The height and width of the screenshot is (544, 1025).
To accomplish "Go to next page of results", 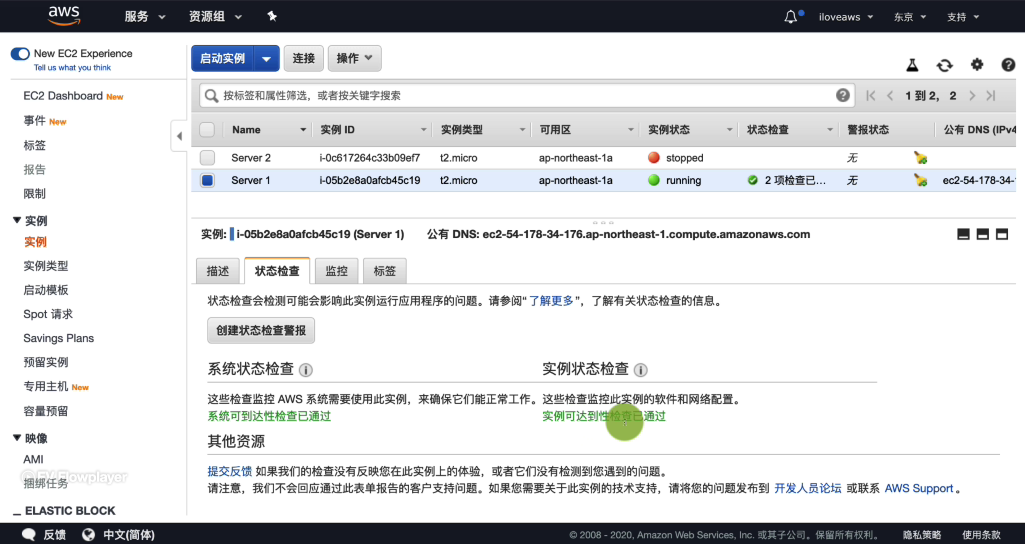I will [x=972, y=95].
